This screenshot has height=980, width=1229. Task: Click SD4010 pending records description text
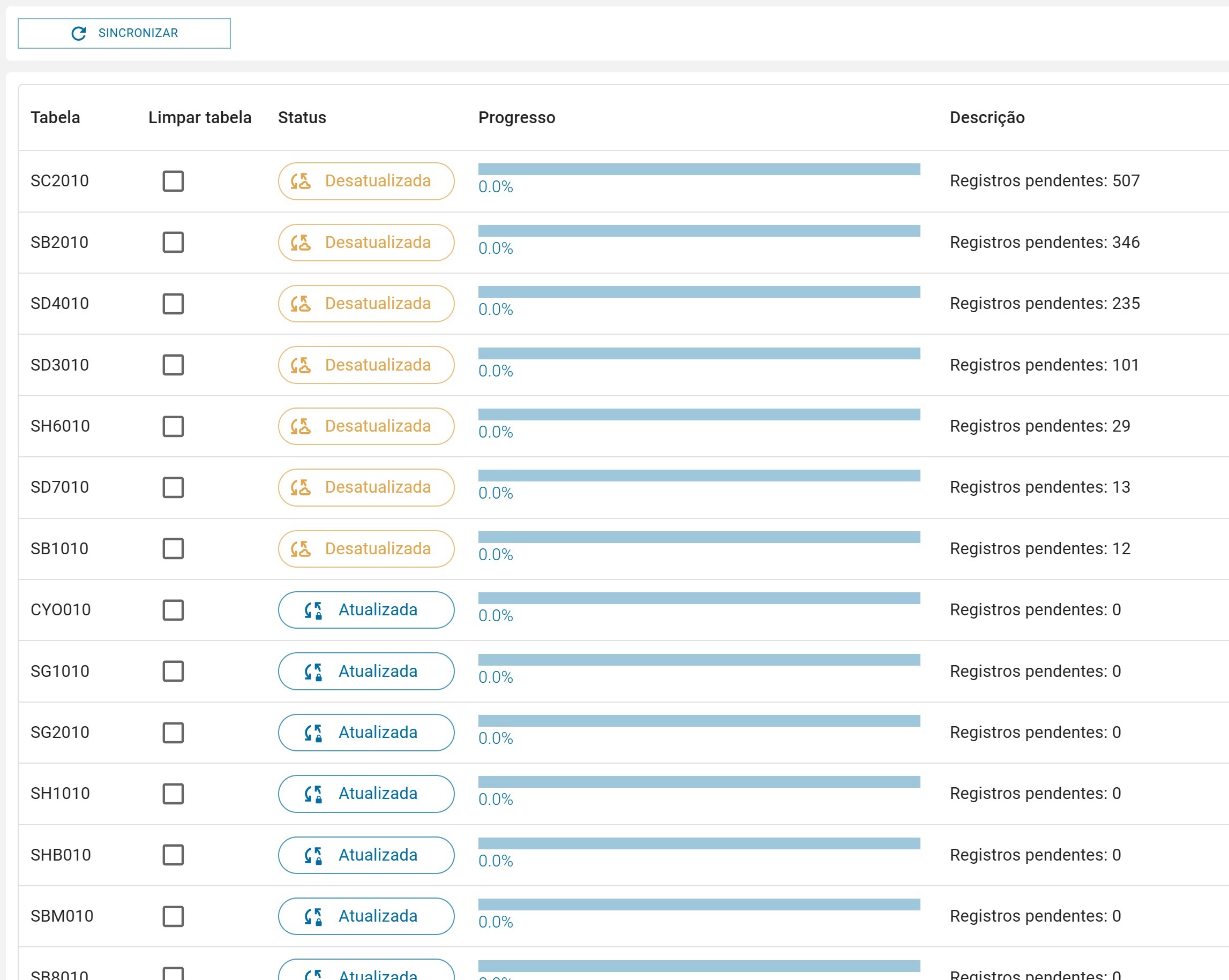point(1044,304)
